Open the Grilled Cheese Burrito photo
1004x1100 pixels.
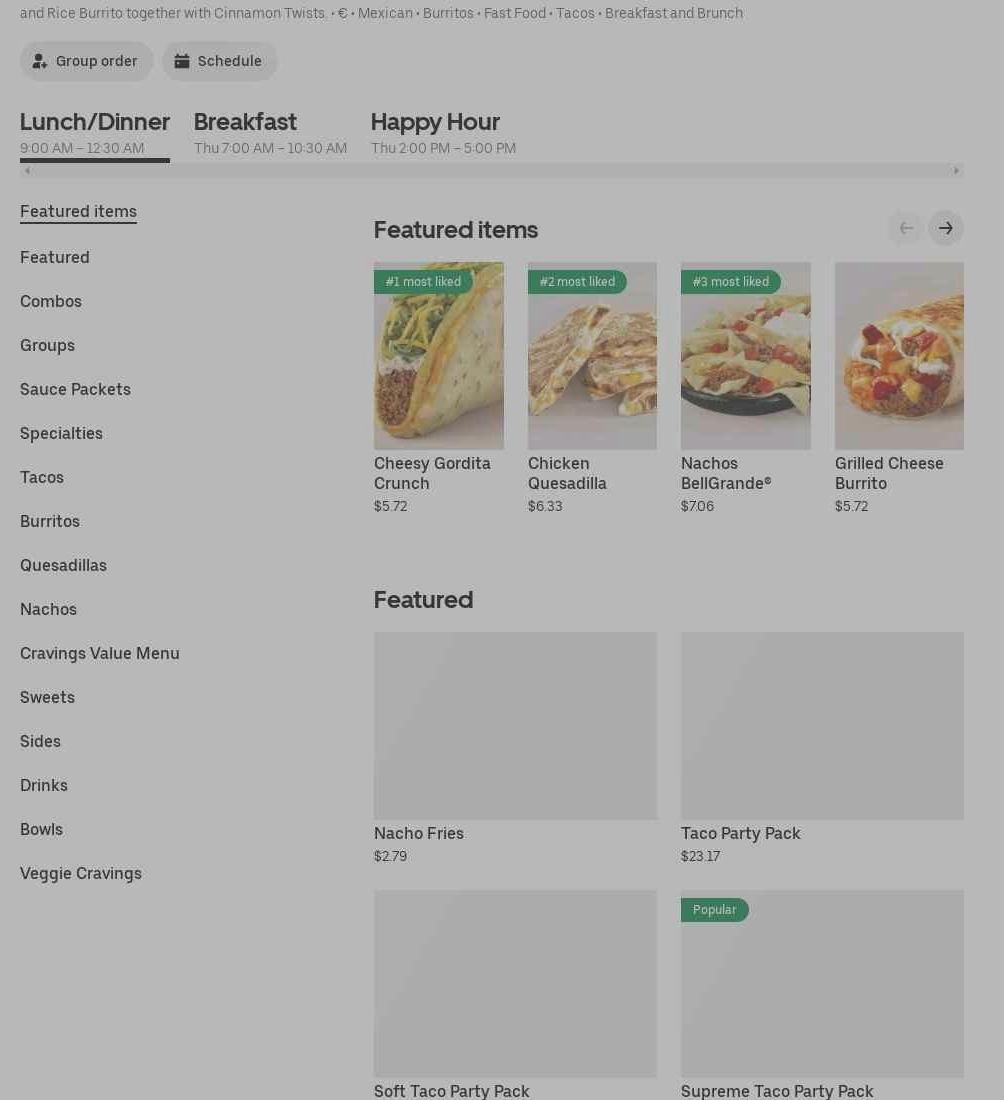899,356
